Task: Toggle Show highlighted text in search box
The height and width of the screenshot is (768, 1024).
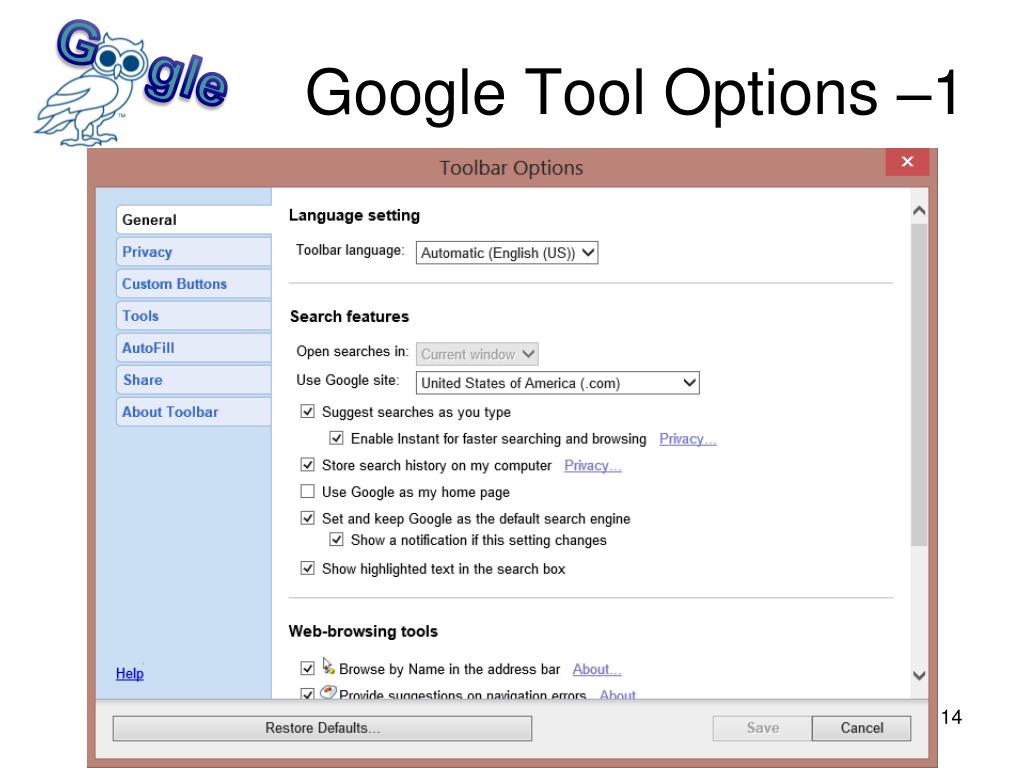Action: click(308, 568)
